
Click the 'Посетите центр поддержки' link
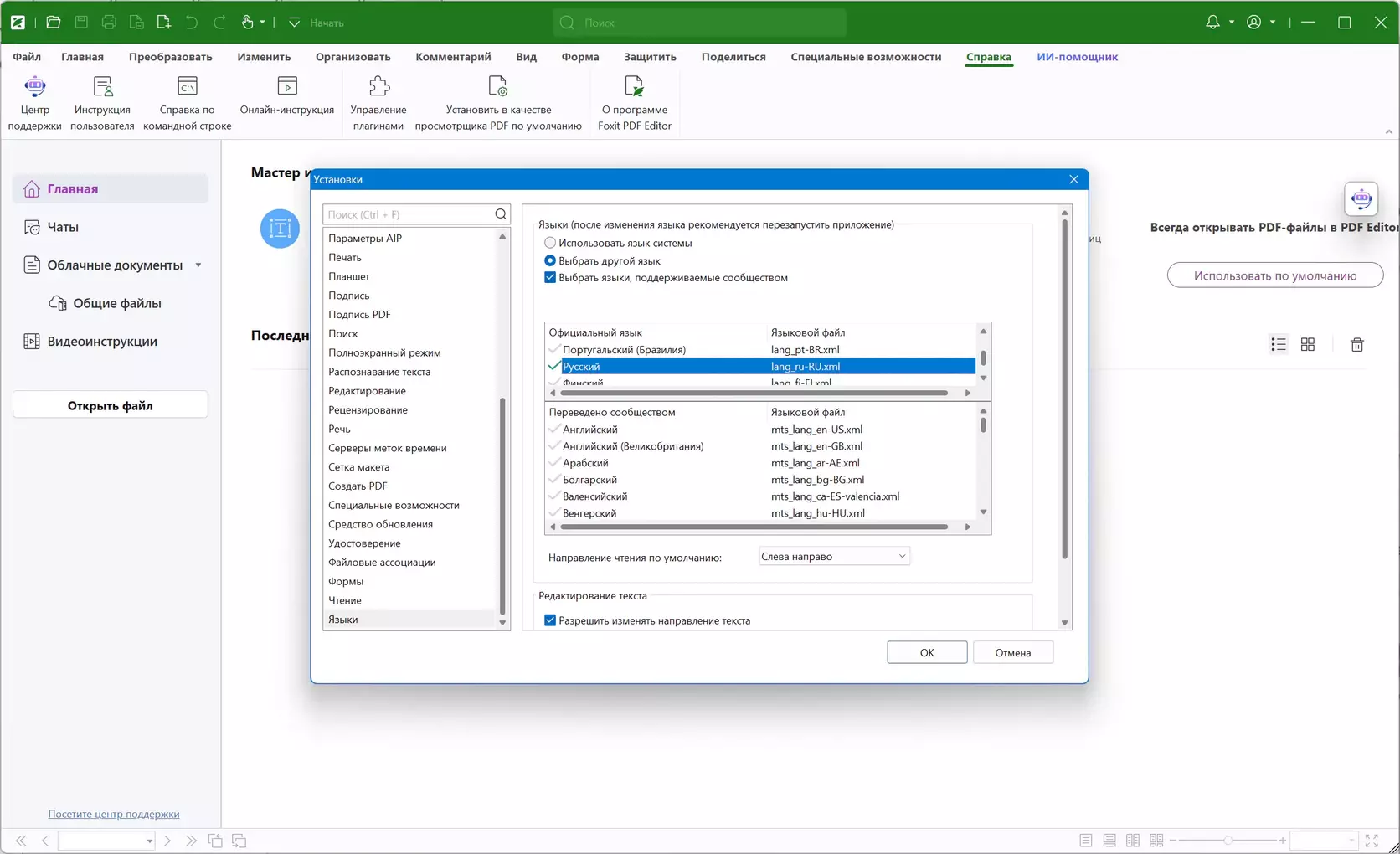(x=114, y=814)
